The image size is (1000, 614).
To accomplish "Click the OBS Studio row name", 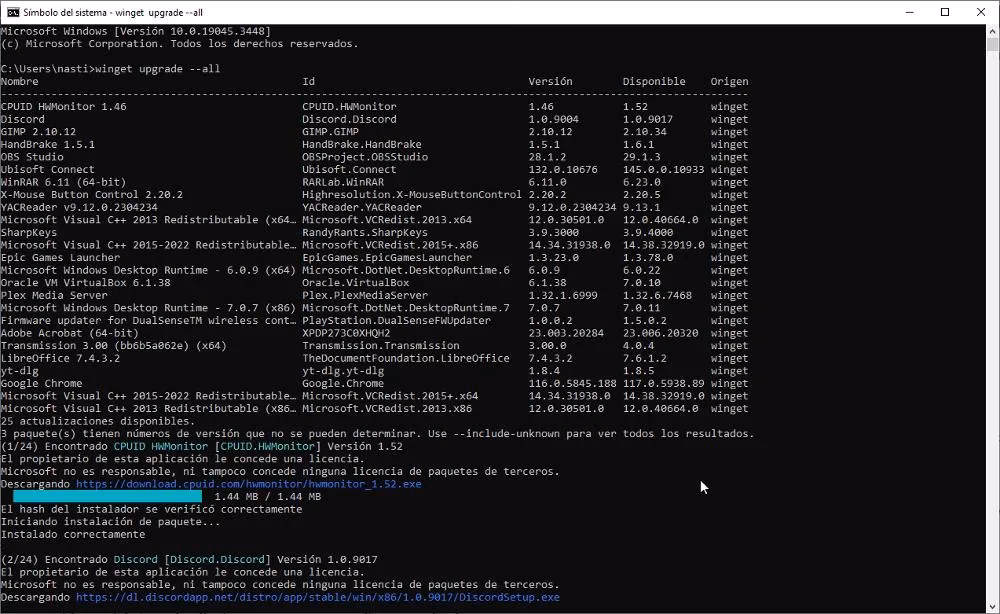I will pos(32,157).
